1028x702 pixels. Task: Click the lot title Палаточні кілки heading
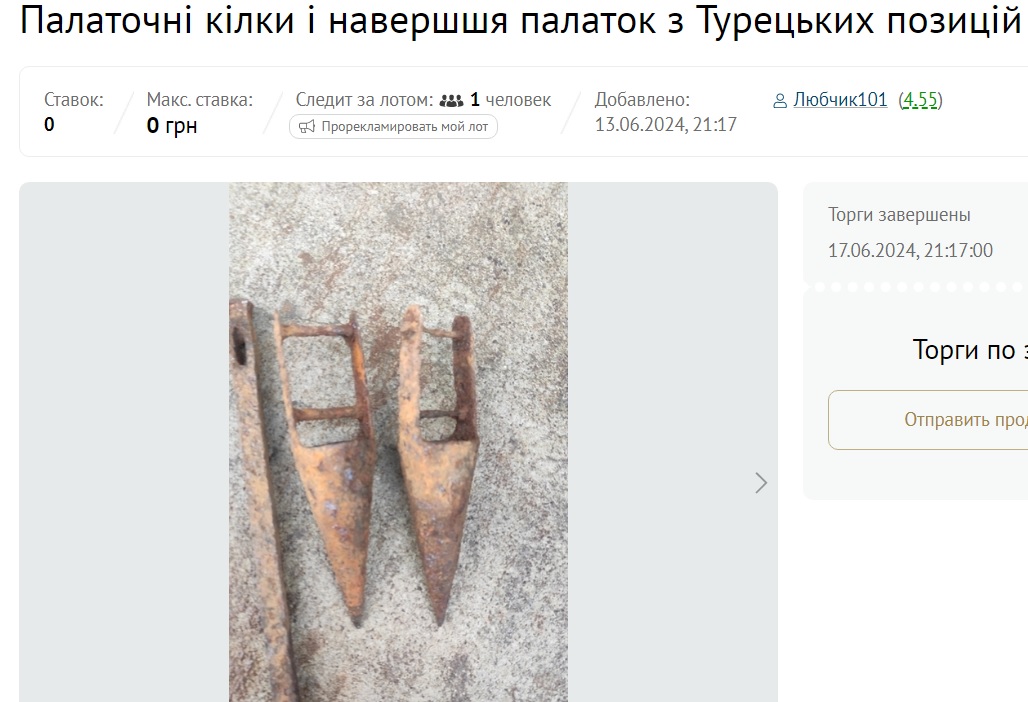521,20
